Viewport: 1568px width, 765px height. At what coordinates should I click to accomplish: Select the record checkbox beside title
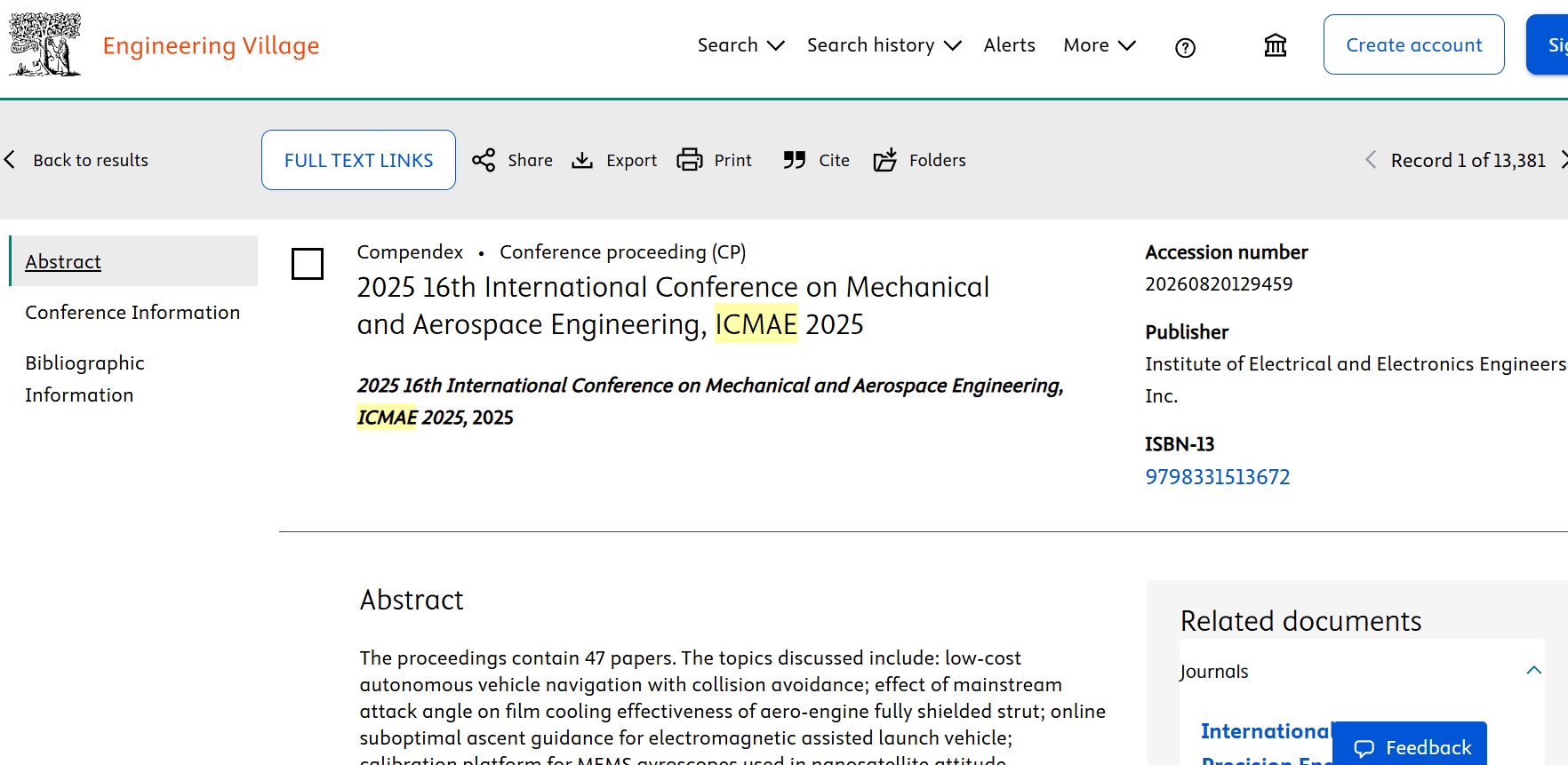pyautogui.click(x=308, y=264)
